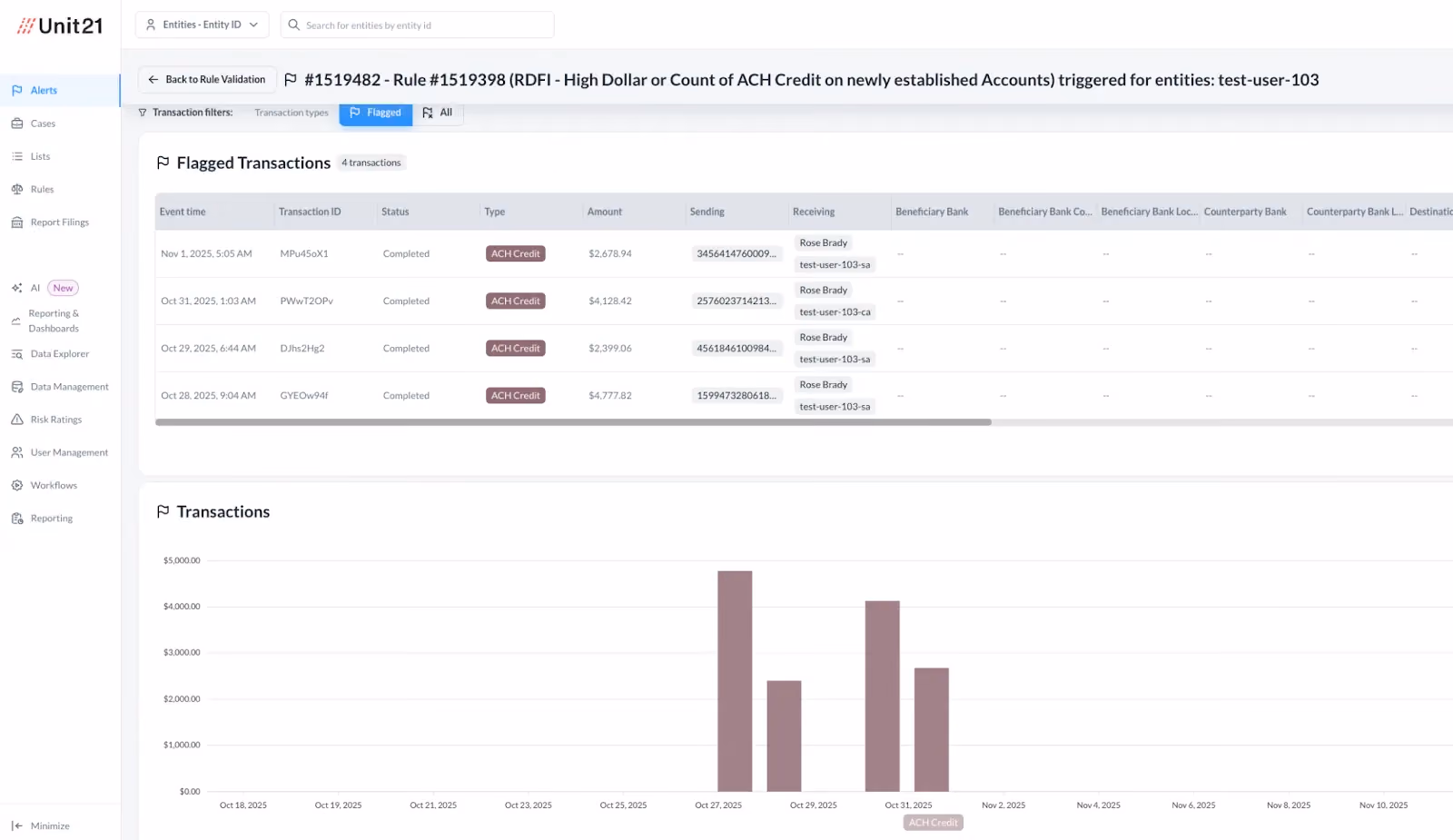The image size is (1453, 840).
Task: Open the User Management menu item
Action: coord(68,452)
